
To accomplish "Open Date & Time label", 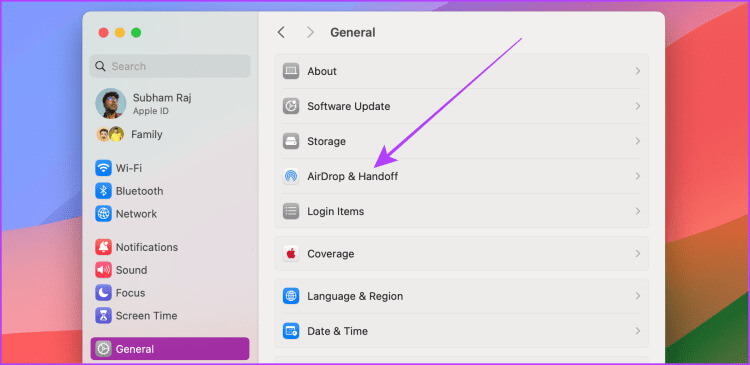I will point(337,331).
